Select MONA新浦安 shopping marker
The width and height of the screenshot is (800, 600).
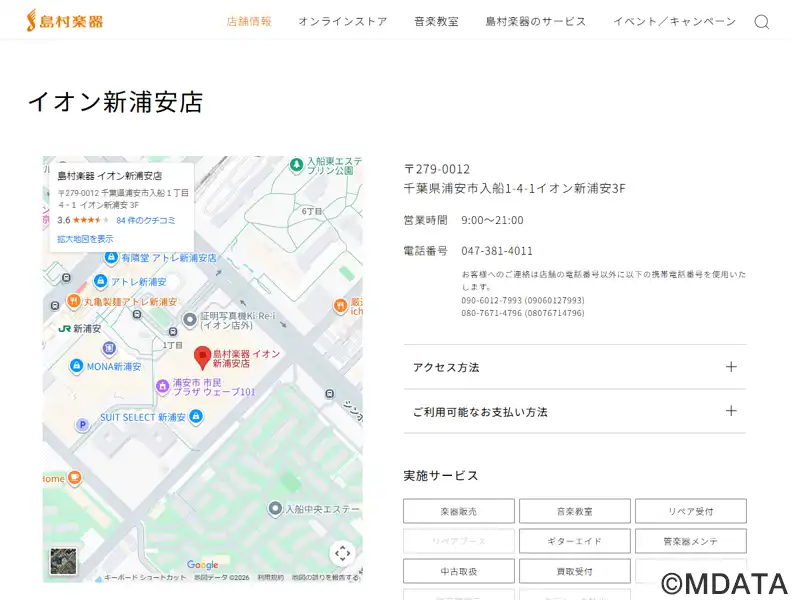point(76,367)
